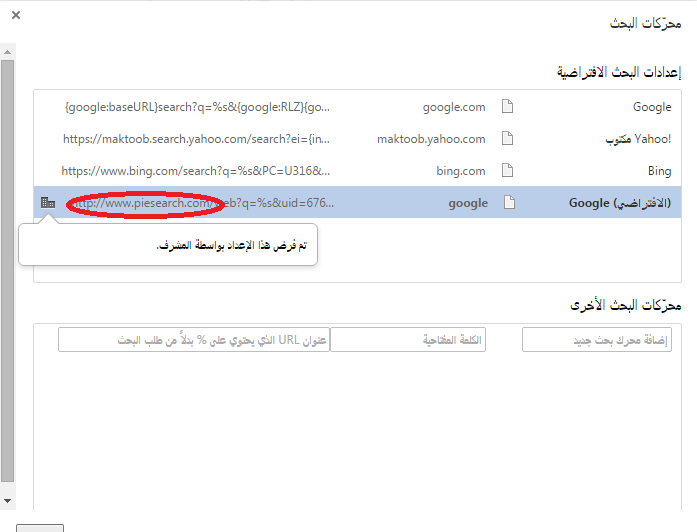Click the scrollbar down arrow
This screenshot has width=697, height=532.
click(8, 501)
